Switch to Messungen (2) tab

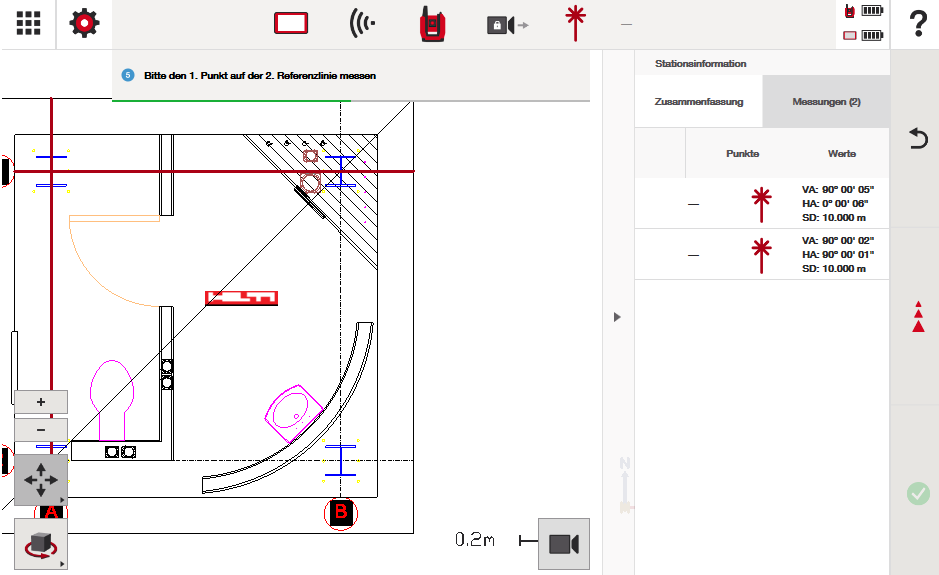click(x=826, y=102)
